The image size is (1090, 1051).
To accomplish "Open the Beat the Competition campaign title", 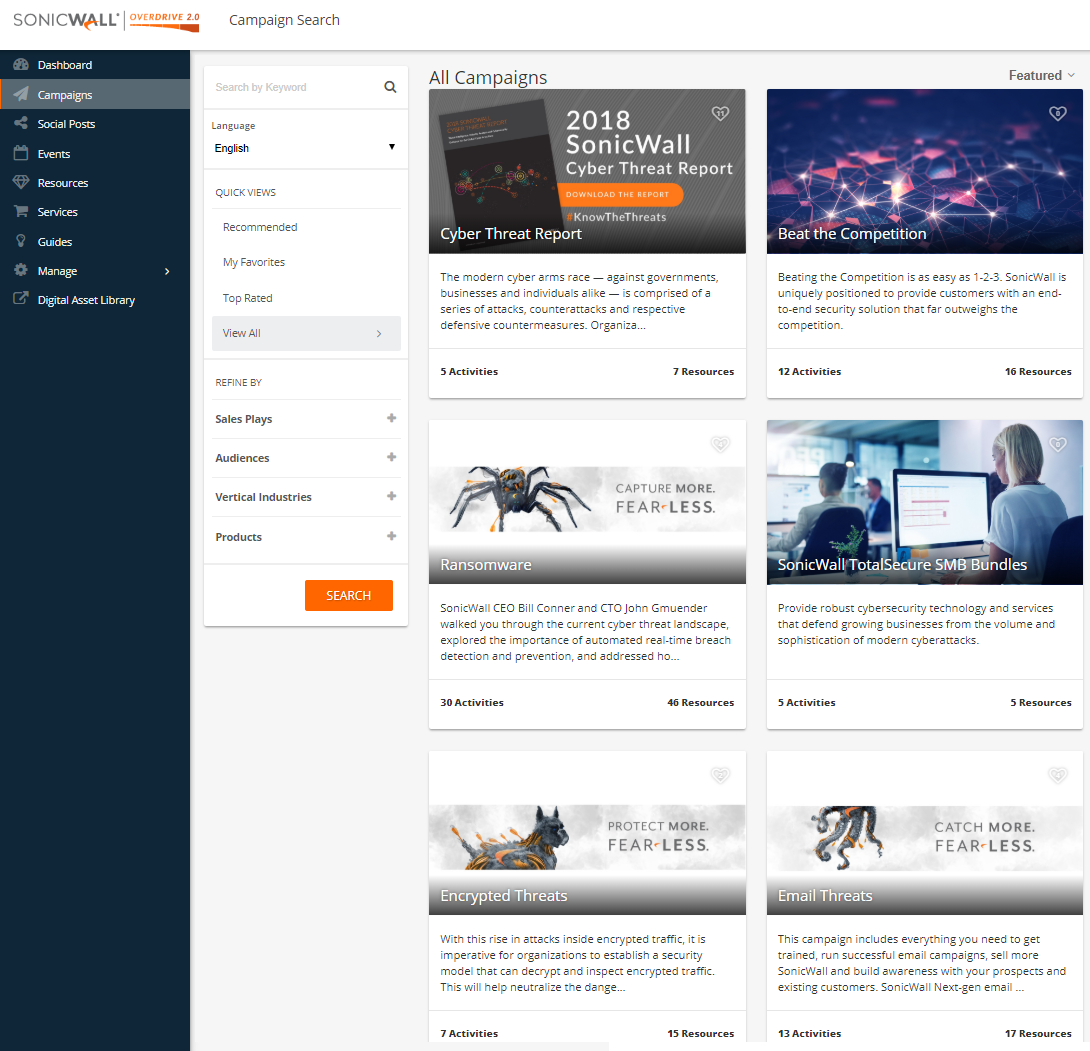I will click(852, 234).
